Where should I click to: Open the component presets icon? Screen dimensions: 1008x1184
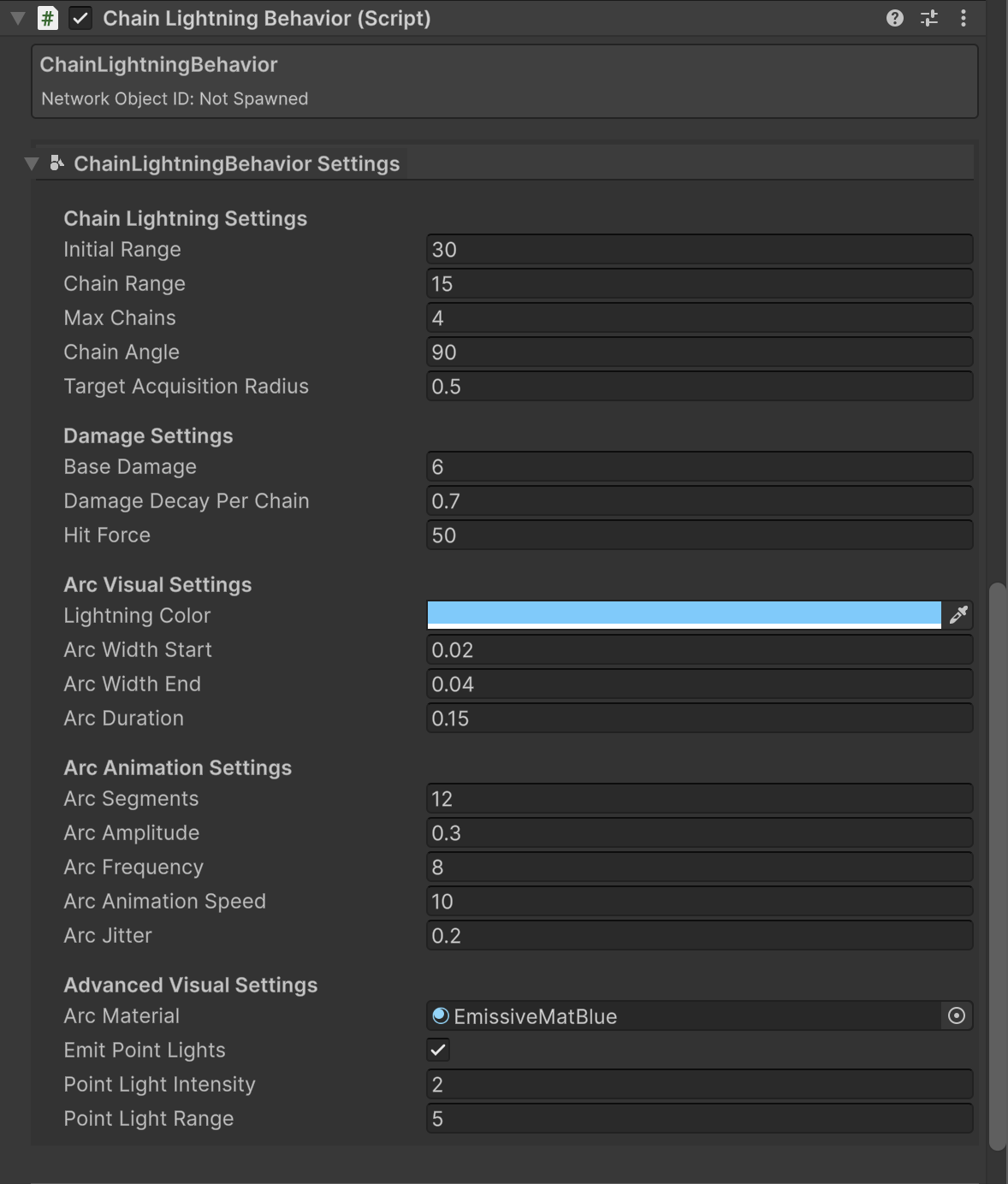click(928, 17)
